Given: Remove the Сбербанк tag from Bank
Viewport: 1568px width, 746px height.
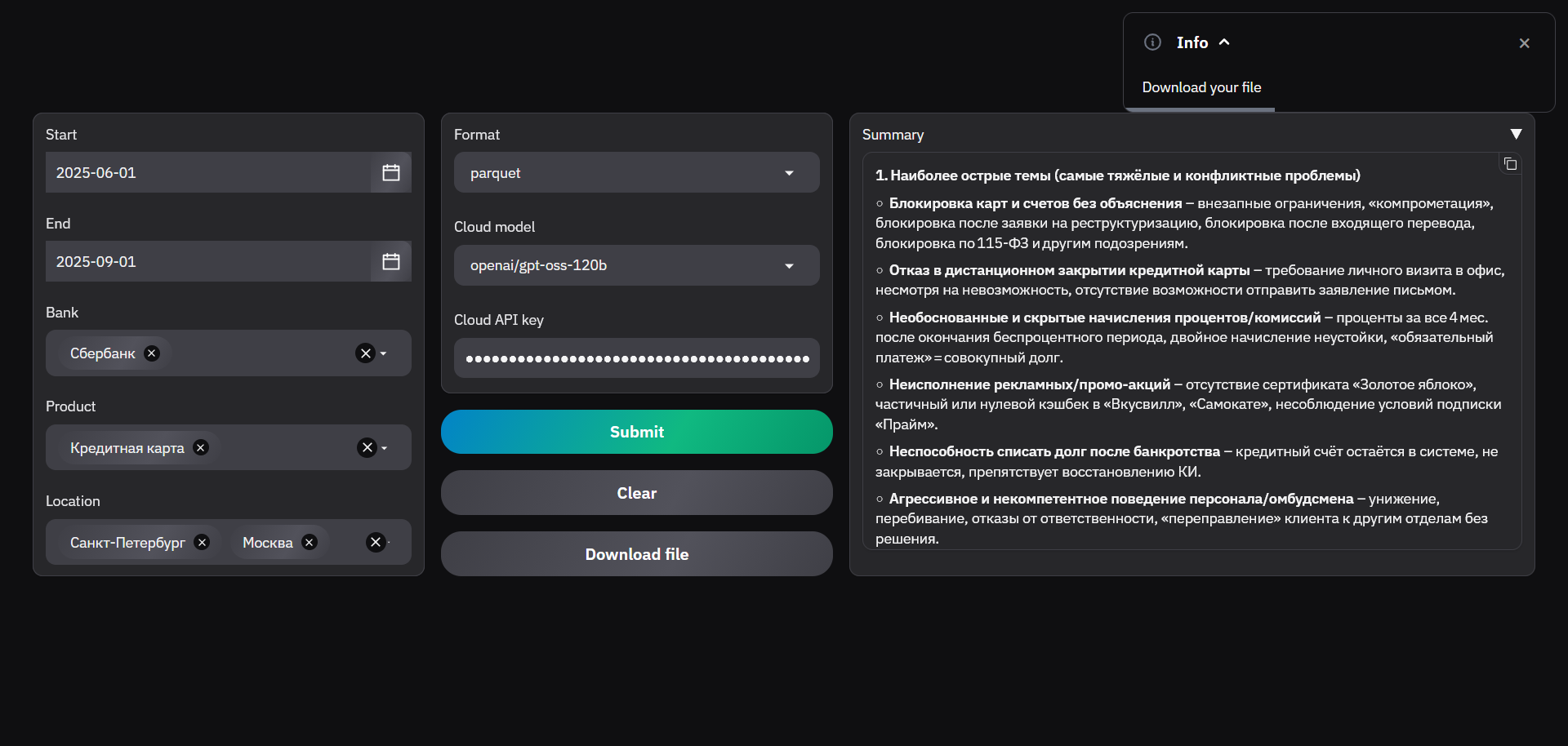Looking at the screenshot, I should [x=152, y=353].
